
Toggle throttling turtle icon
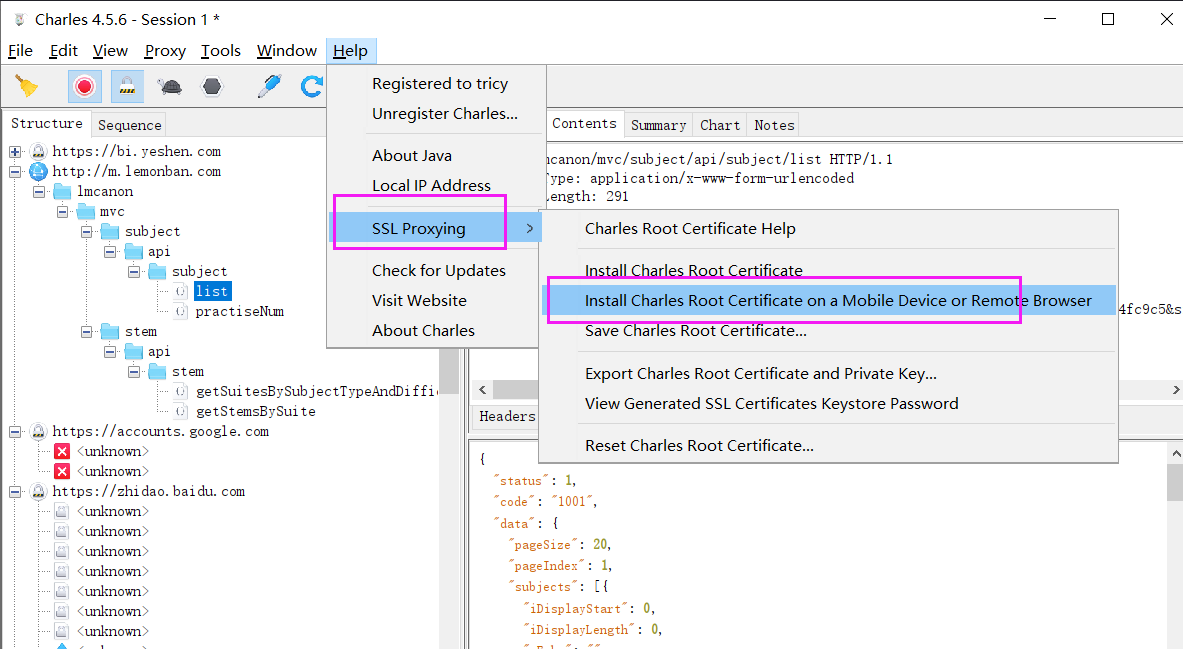169,87
